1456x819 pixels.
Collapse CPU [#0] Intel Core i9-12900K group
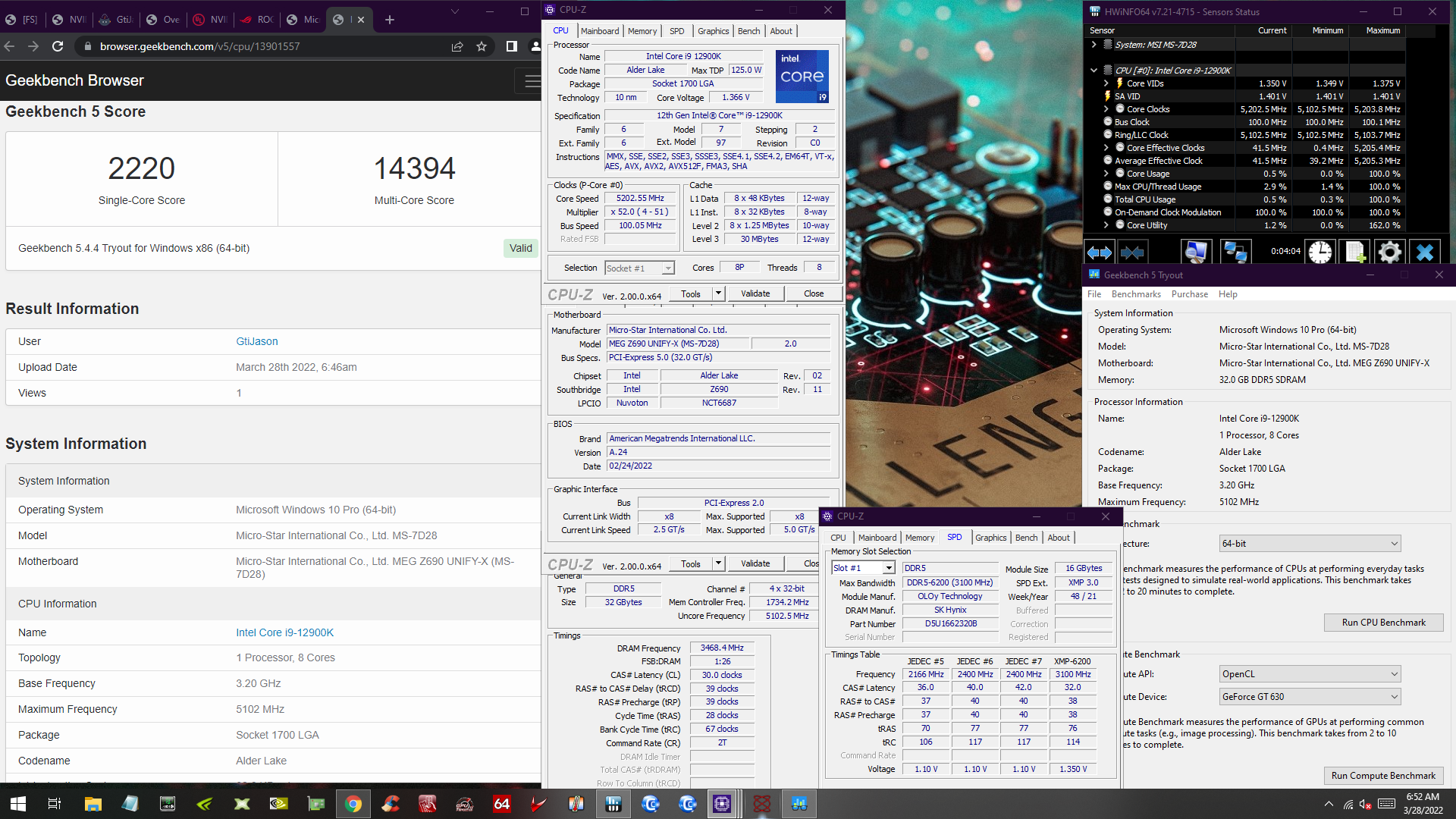click(1094, 71)
